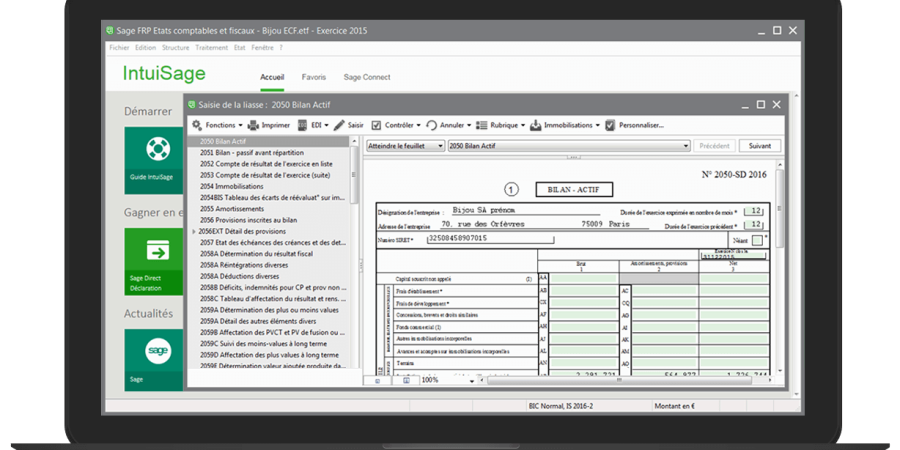Screen dimensions: 900x450
Task: Select 2054 Immobilisations in the list
Action: [231, 186]
